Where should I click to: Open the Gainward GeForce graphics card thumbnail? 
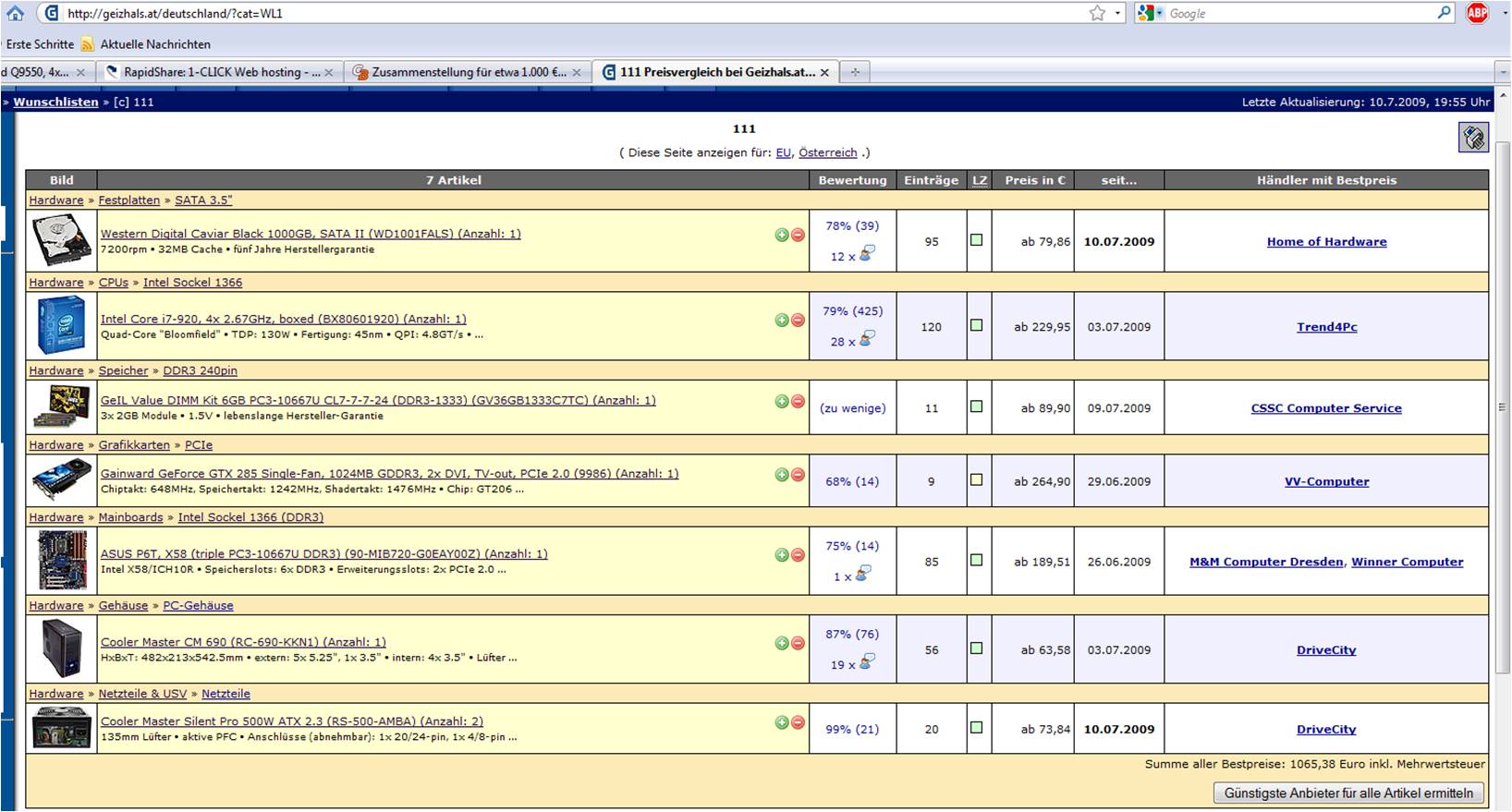(62, 480)
